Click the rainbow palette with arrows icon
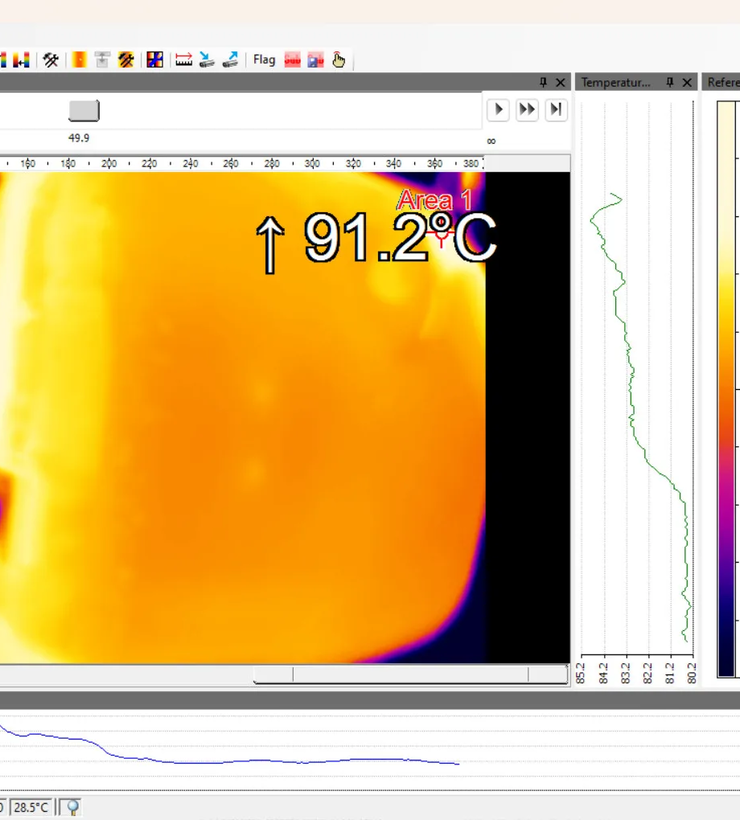Viewport: 740px width, 820px height. point(21,60)
